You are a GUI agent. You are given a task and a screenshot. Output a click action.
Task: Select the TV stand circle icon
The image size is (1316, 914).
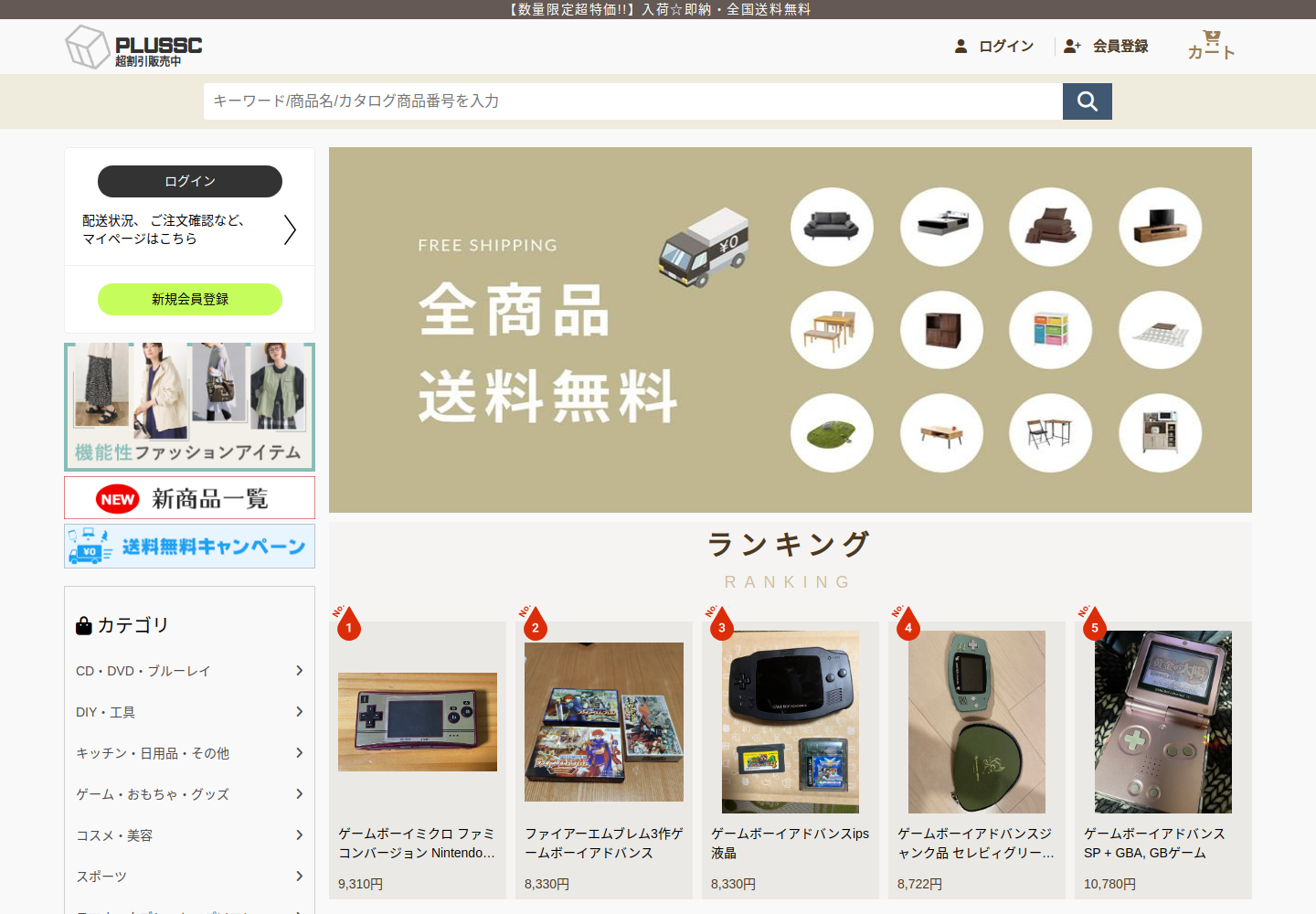pos(1161,227)
